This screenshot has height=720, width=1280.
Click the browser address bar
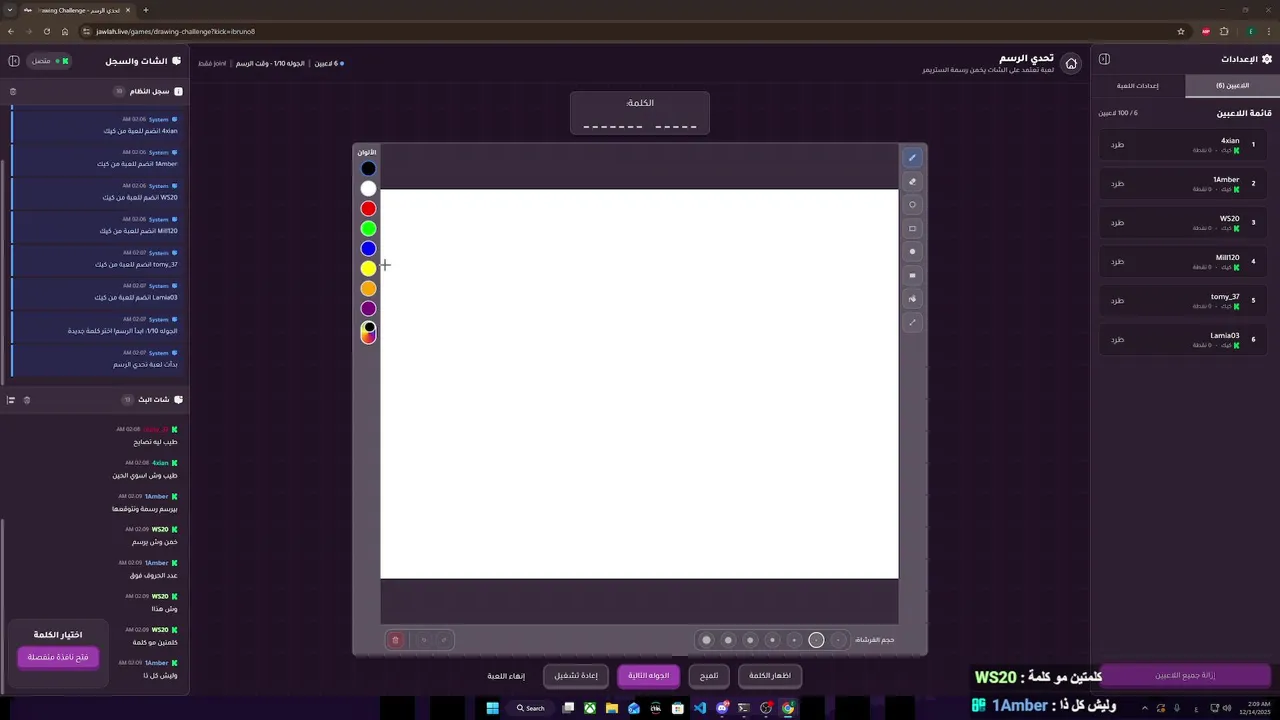pos(630,31)
